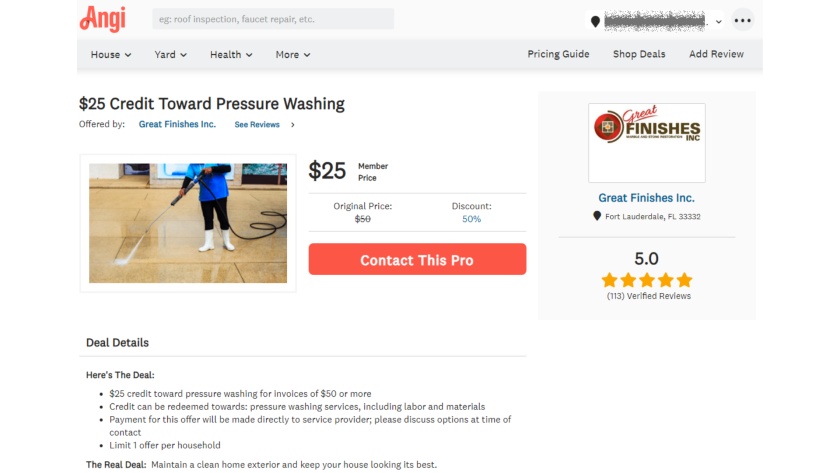Click the See Reviews link
Image resolution: width=840 pixels, height=473 pixels.
(257, 125)
